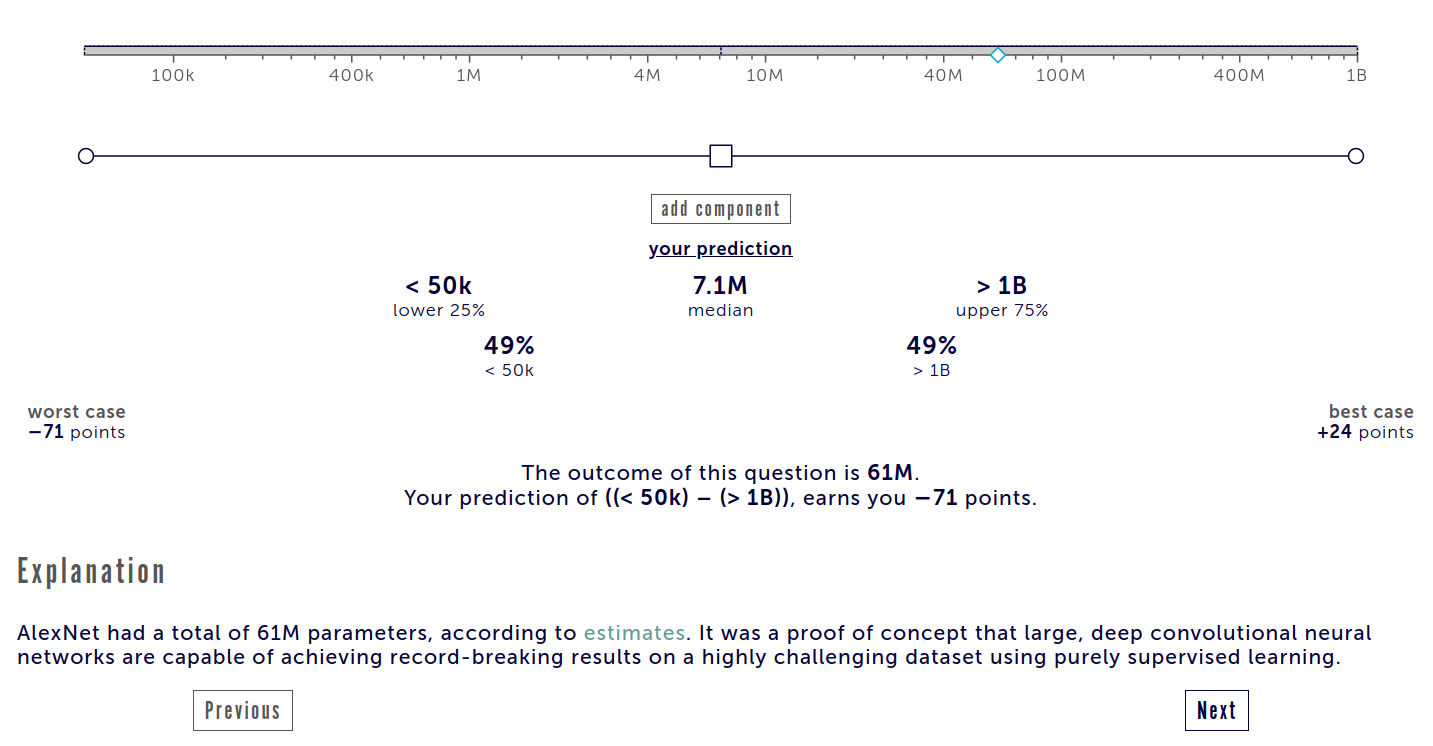Go to the Next question

1217,710
